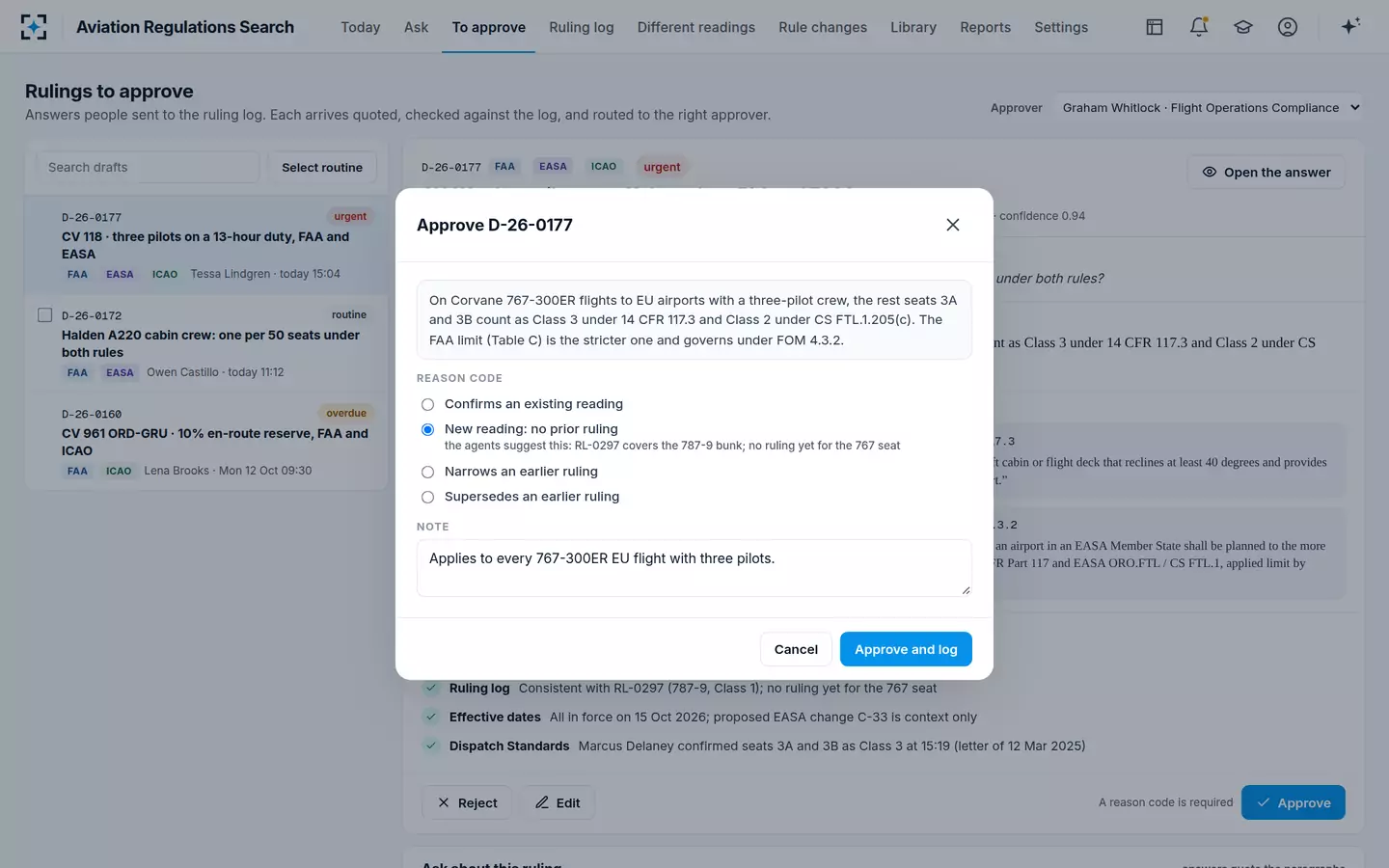Screen dimensions: 1389x868
Task: Tick the checkbox for draft D-26-0172
Action: tap(44, 315)
